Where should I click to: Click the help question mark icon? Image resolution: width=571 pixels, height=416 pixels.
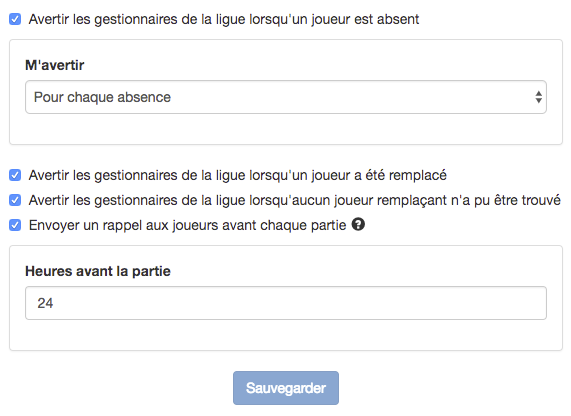coord(358,224)
